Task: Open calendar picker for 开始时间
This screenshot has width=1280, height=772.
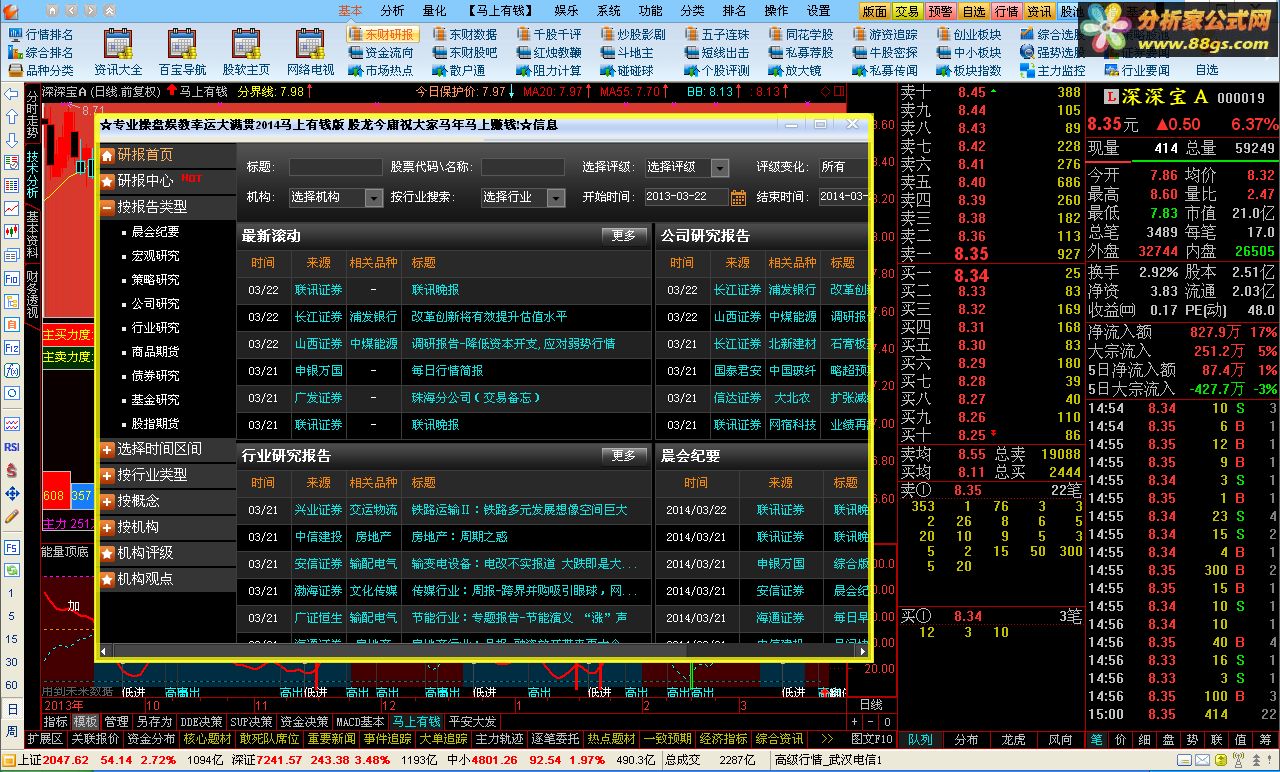Action: tap(739, 197)
